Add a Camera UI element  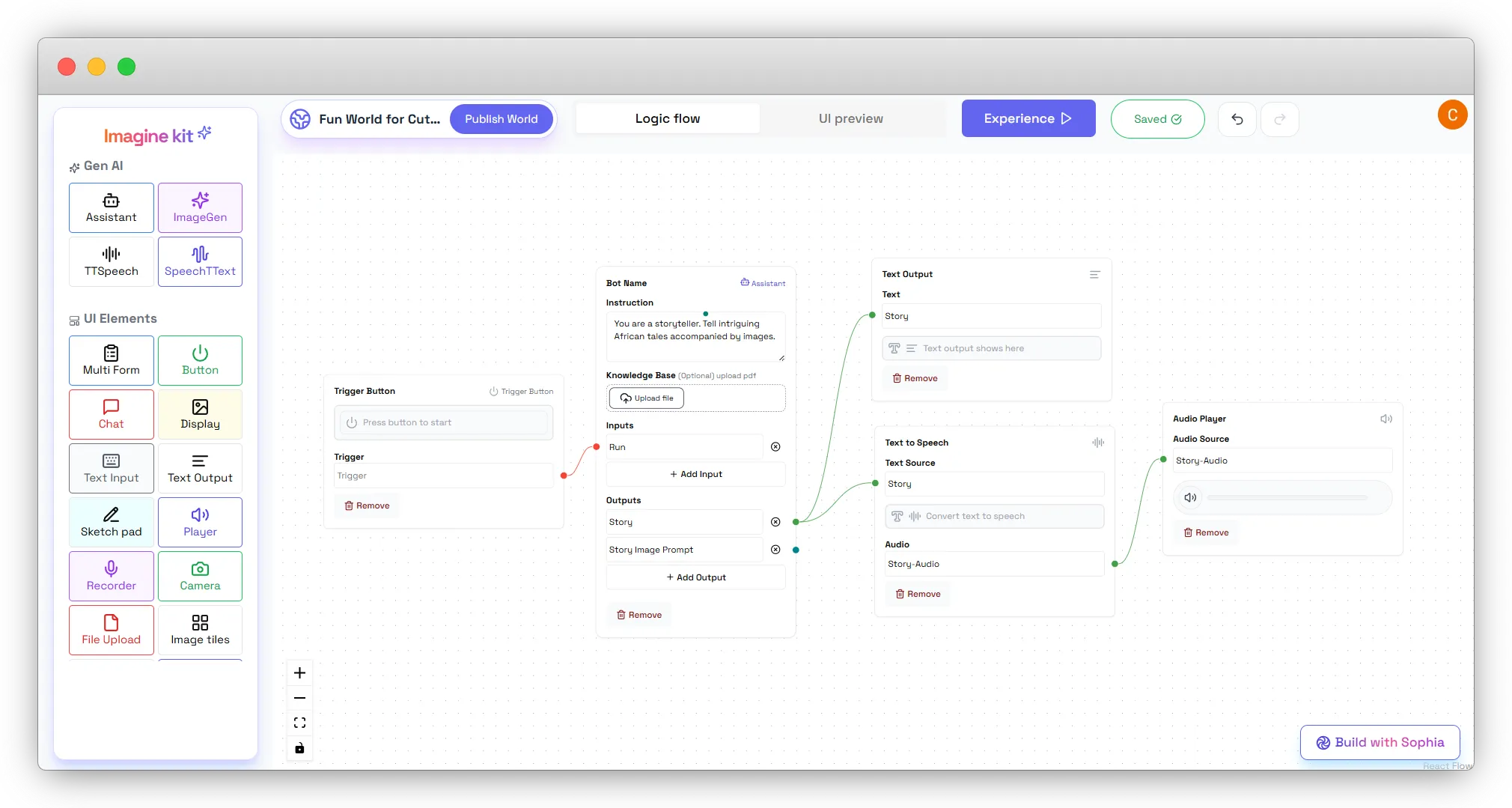[200, 576]
